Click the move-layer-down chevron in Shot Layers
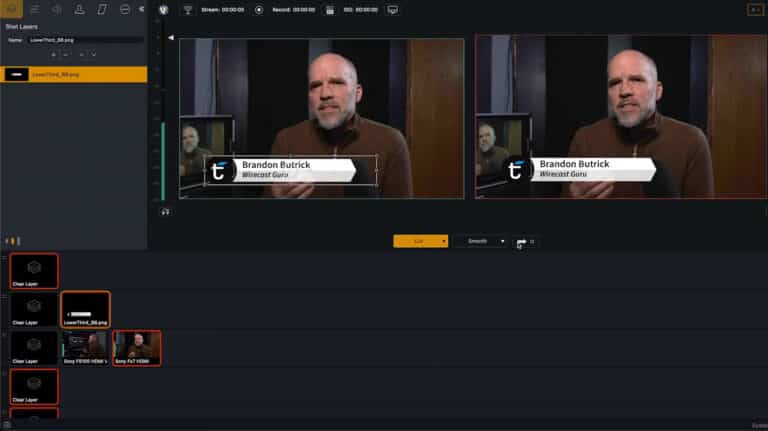 point(94,54)
